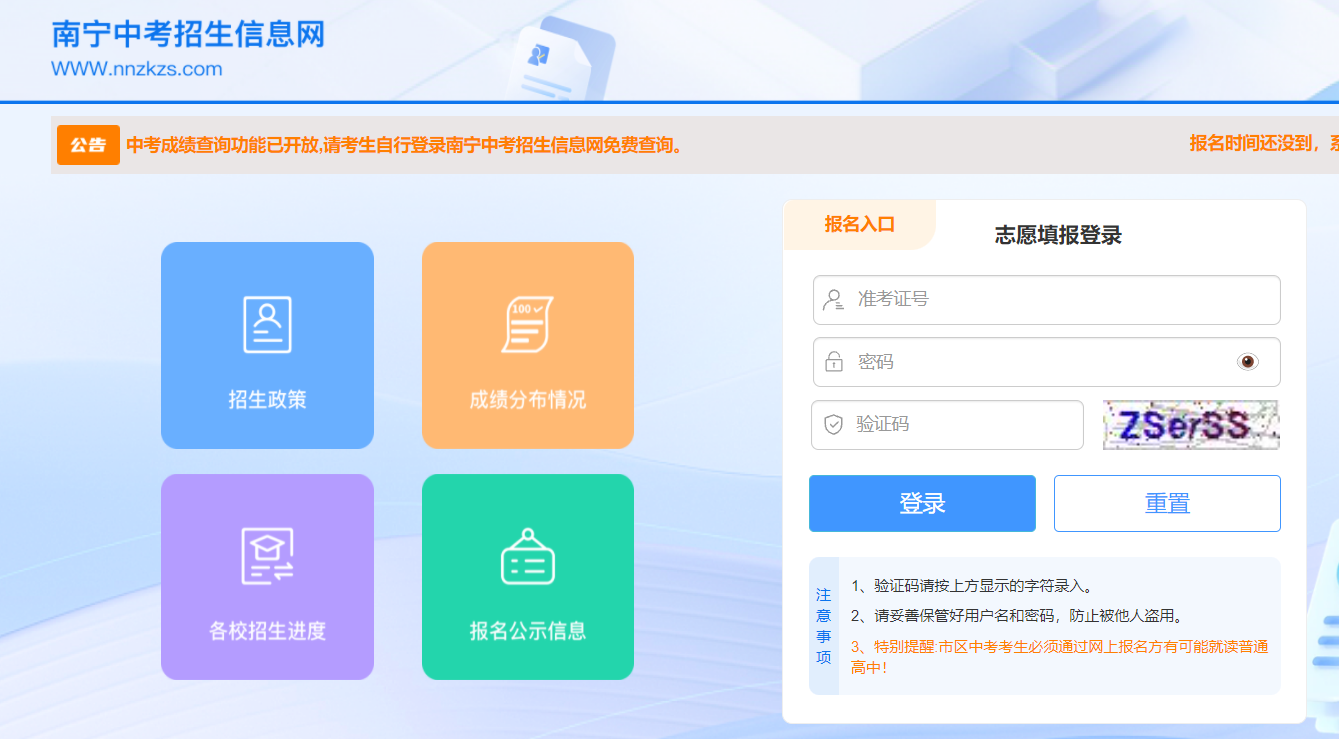This screenshot has width=1339, height=739.
Task: Click the user icon in 准考证号 field
Action: [833, 300]
